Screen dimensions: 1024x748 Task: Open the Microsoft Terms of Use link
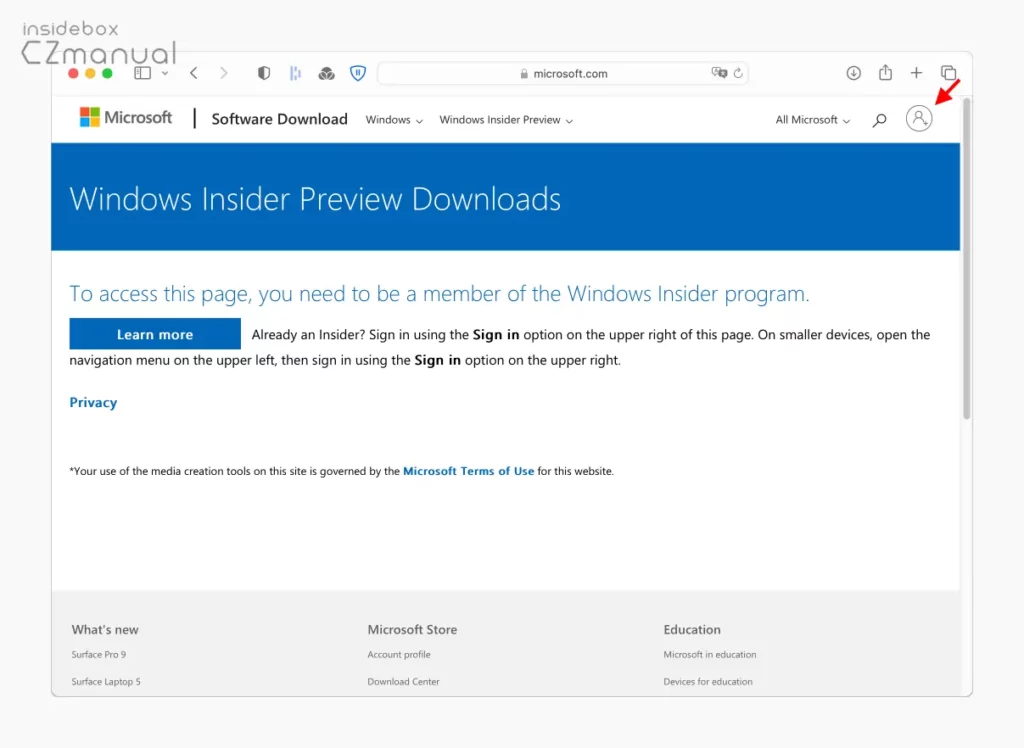point(468,471)
